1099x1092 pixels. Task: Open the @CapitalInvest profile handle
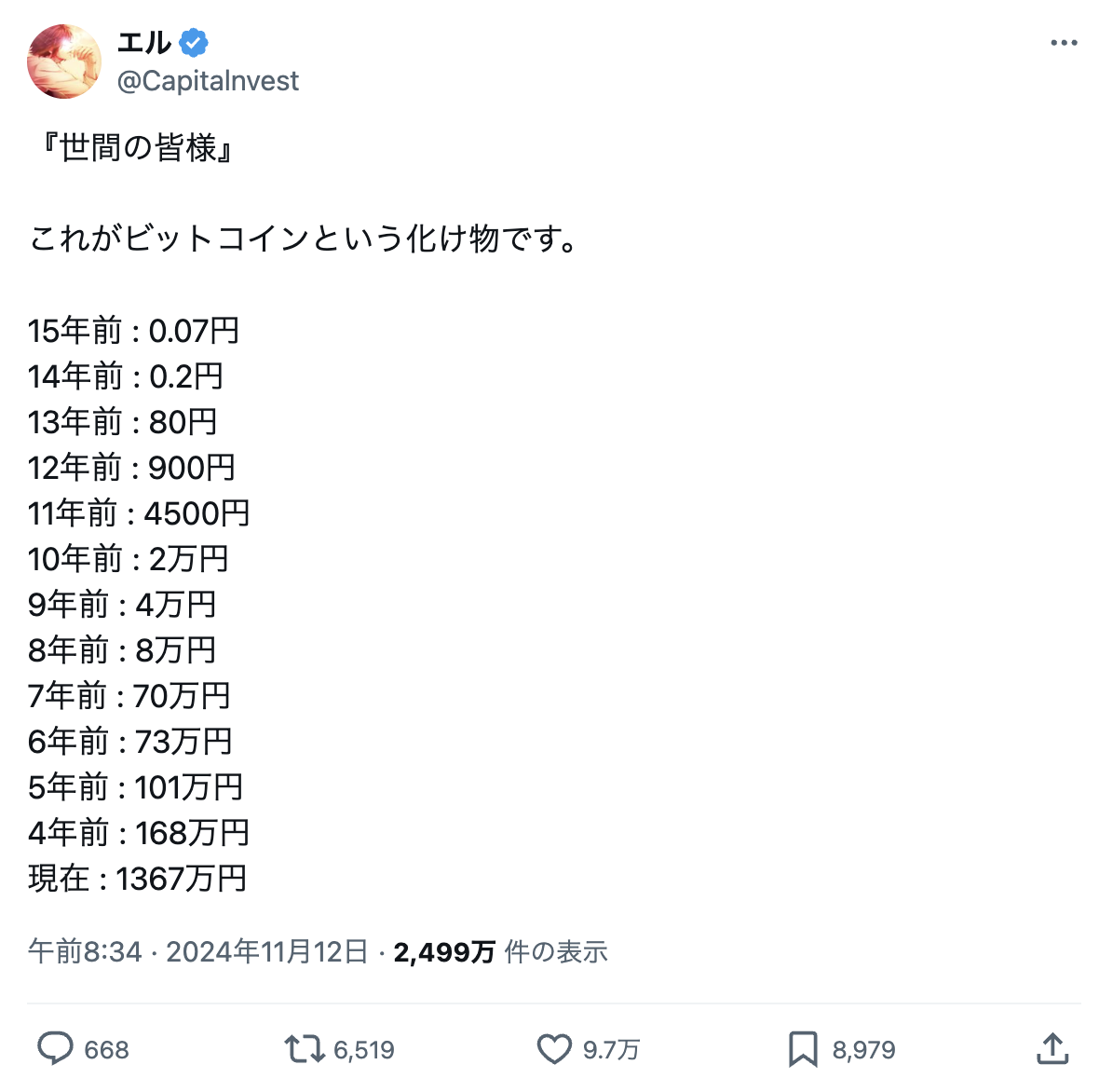[x=206, y=81]
